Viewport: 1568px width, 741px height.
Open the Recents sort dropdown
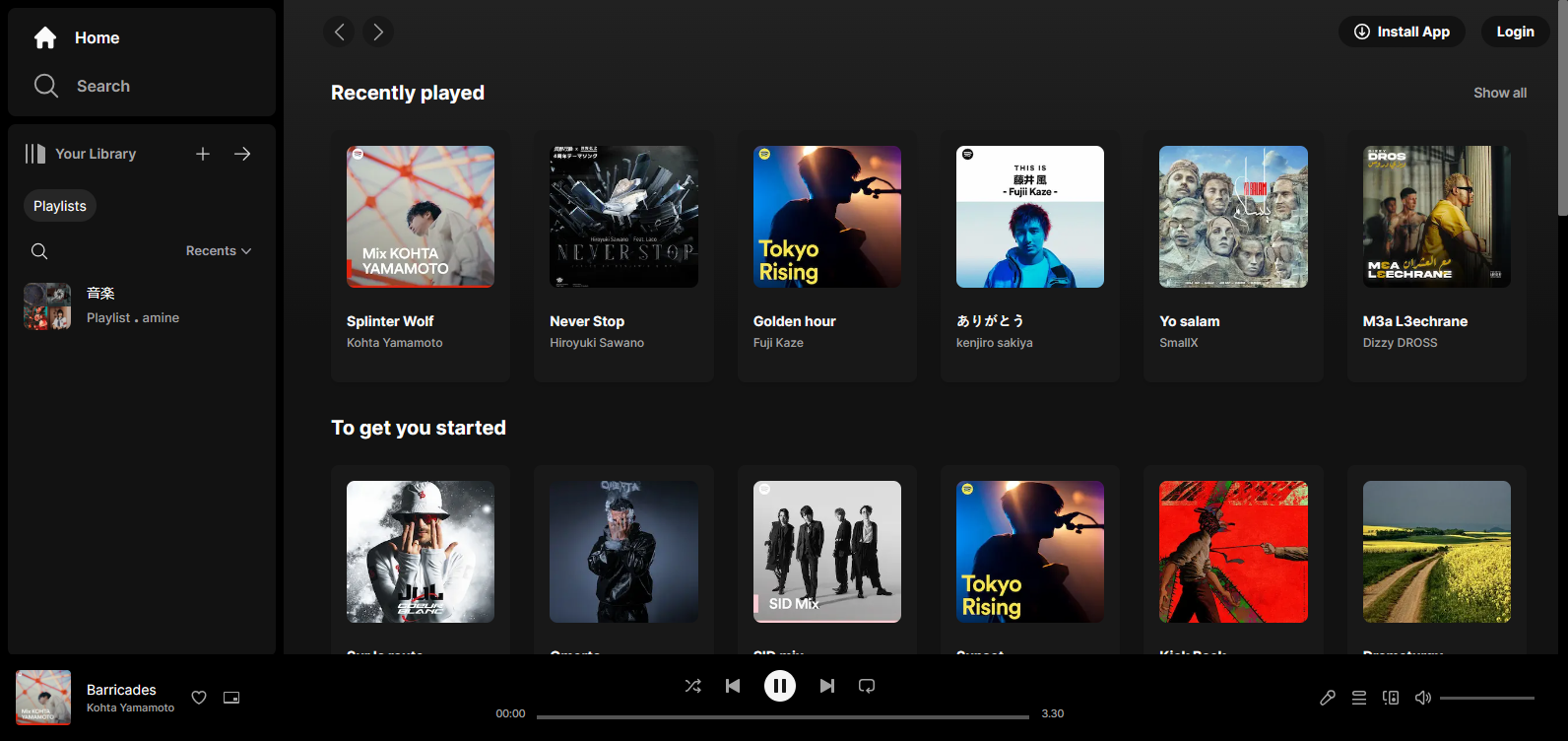point(219,251)
